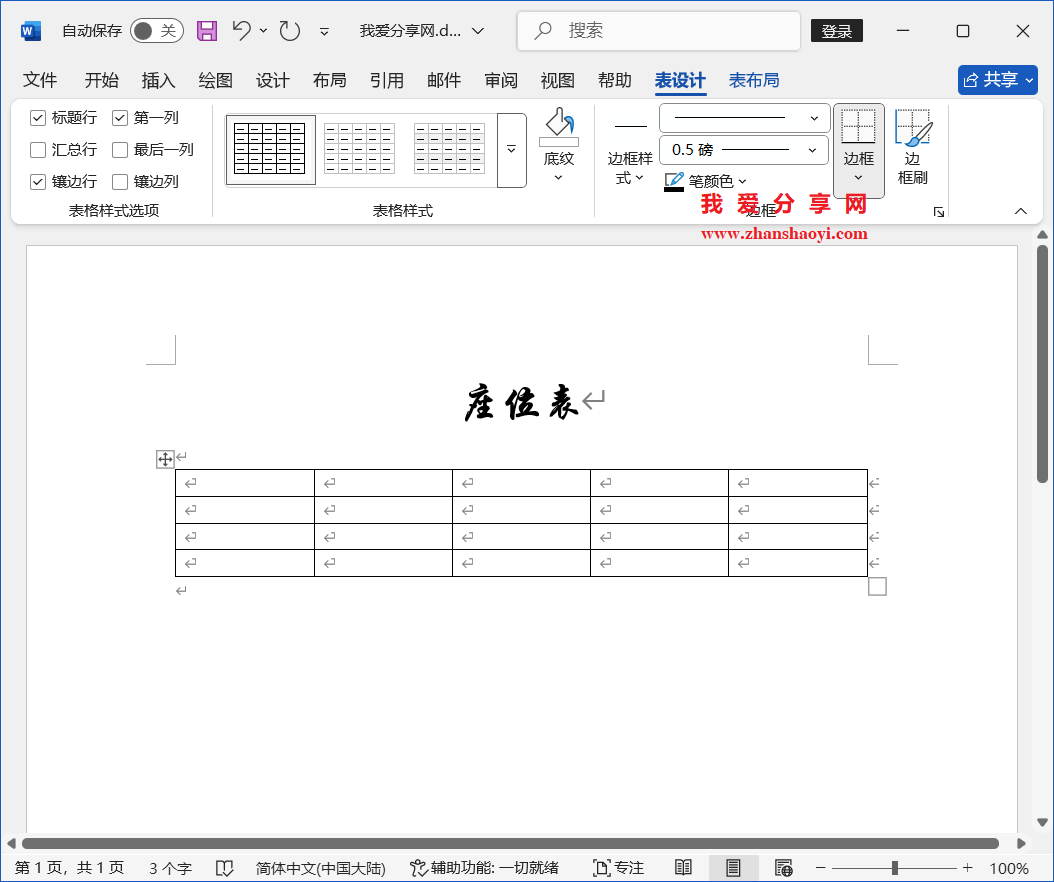
Task: Open the document title dropdown arrow
Action: coord(478,31)
